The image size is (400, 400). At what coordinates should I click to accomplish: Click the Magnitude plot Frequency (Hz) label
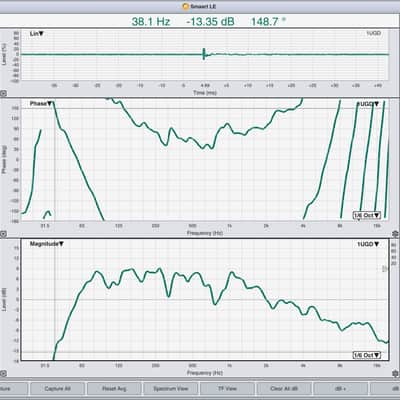[205, 373]
